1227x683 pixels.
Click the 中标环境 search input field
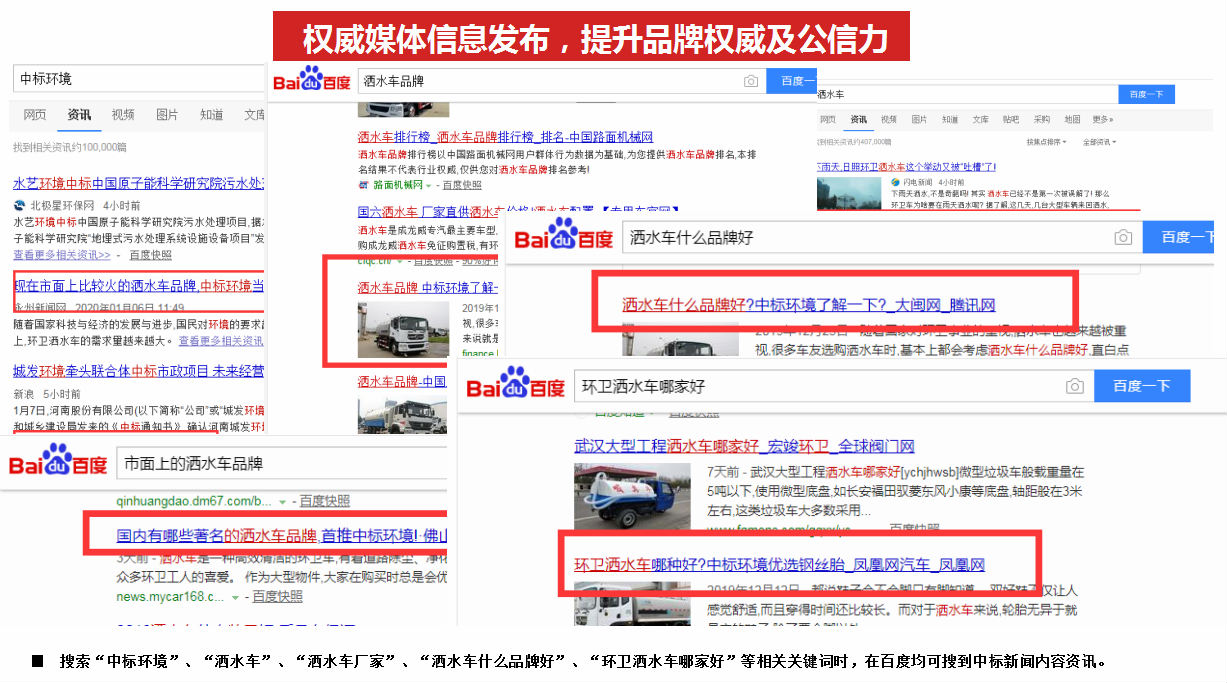point(139,79)
